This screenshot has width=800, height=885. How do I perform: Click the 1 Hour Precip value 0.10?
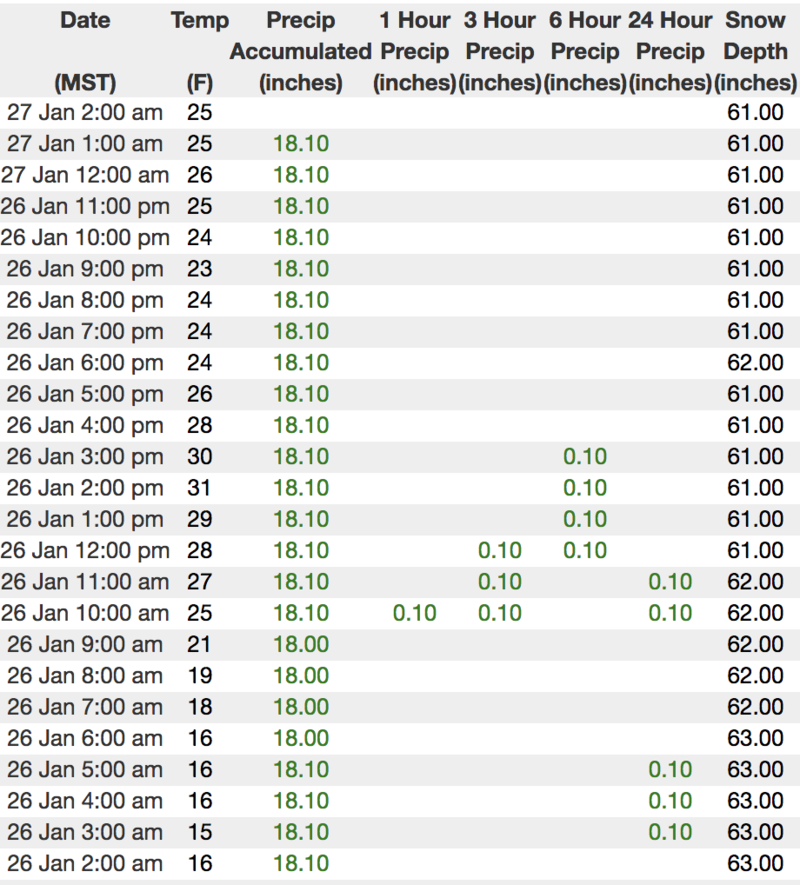[414, 613]
